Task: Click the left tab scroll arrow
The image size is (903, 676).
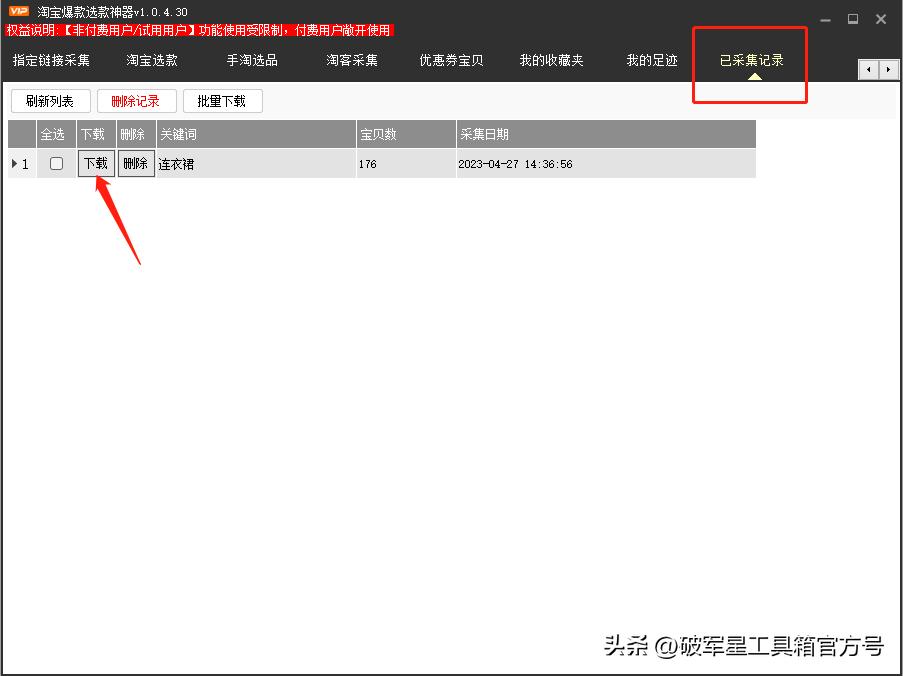Action: point(867,70)
